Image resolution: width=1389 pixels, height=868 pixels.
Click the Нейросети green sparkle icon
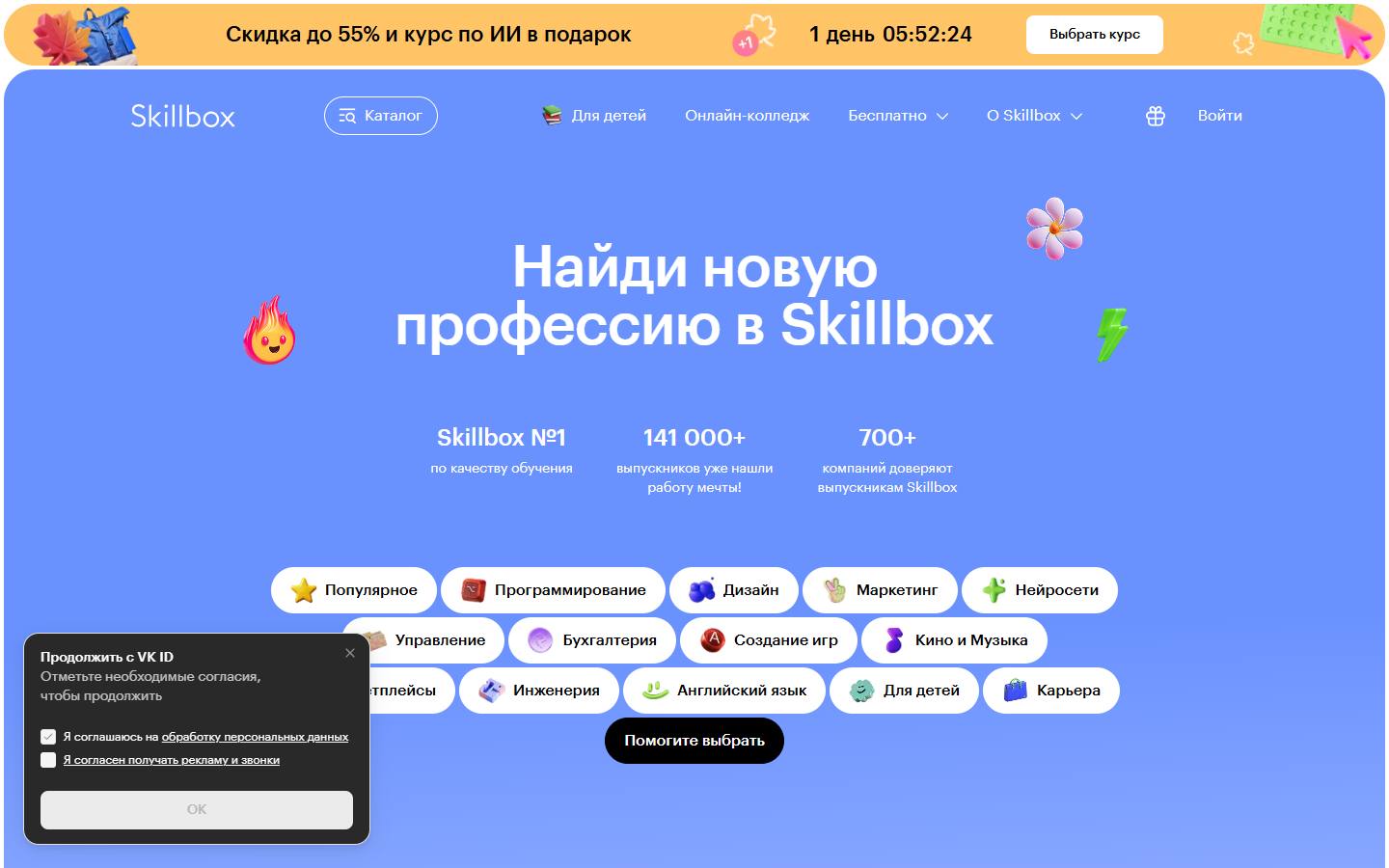pos(994,590)
